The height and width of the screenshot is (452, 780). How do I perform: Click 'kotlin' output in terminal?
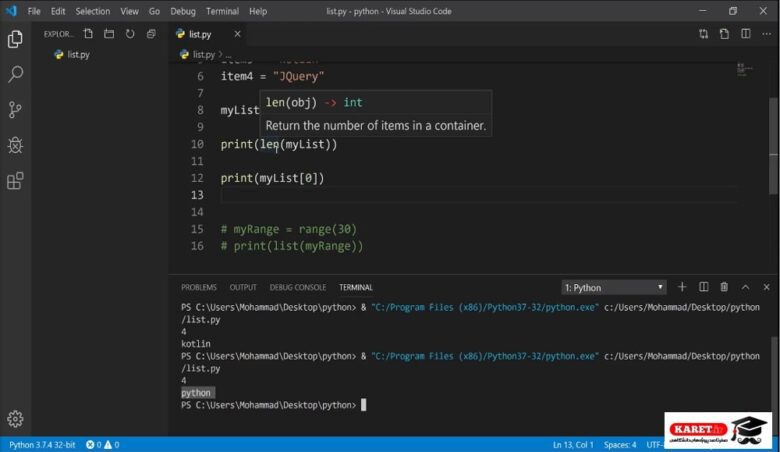[x=195, y=344]
